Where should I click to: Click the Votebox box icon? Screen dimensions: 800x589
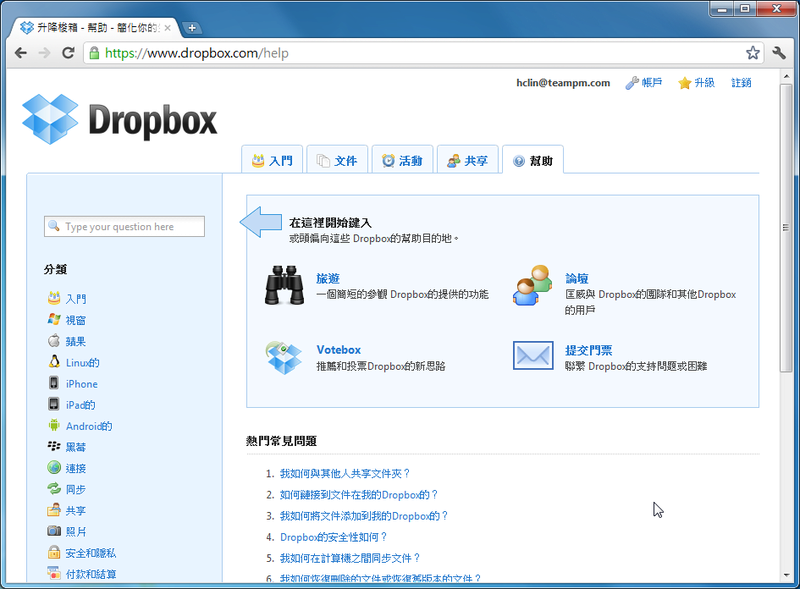pos(284,358)
